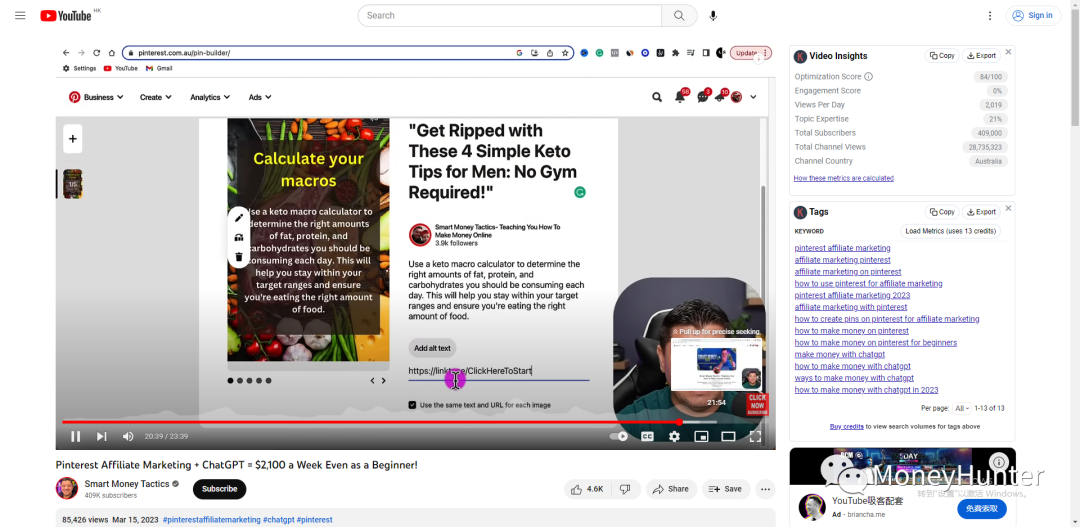Click Pinterest search icon in video
Screen dimensions: 1080x527
(657, 97)
